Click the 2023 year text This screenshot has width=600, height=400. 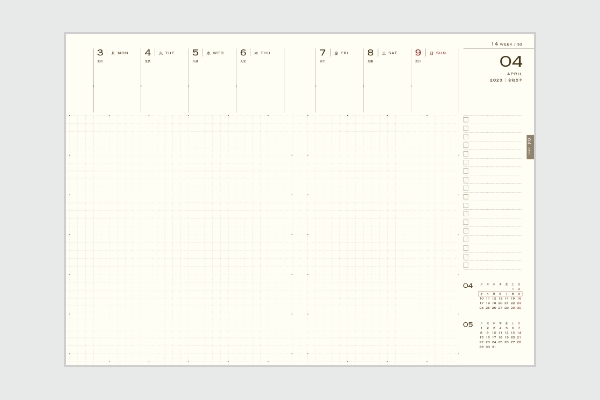[x=496, y=81]
